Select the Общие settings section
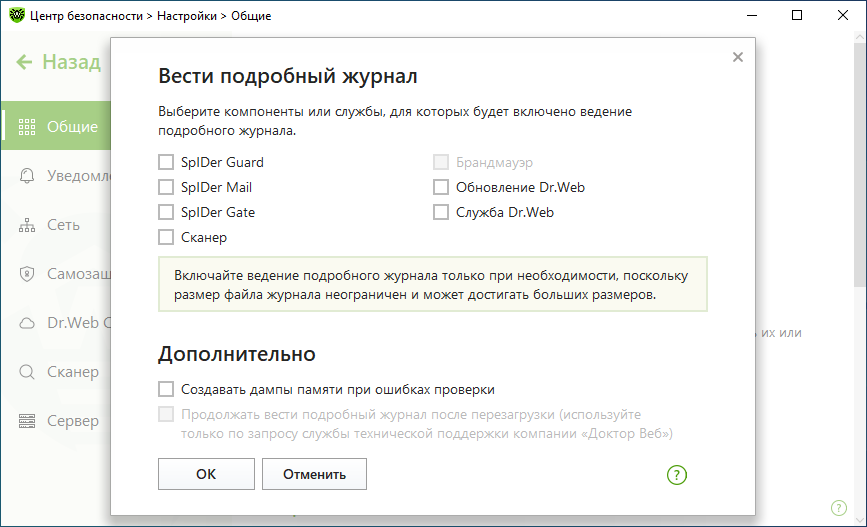This screenshot has width=867, height=527. point(56,126)
